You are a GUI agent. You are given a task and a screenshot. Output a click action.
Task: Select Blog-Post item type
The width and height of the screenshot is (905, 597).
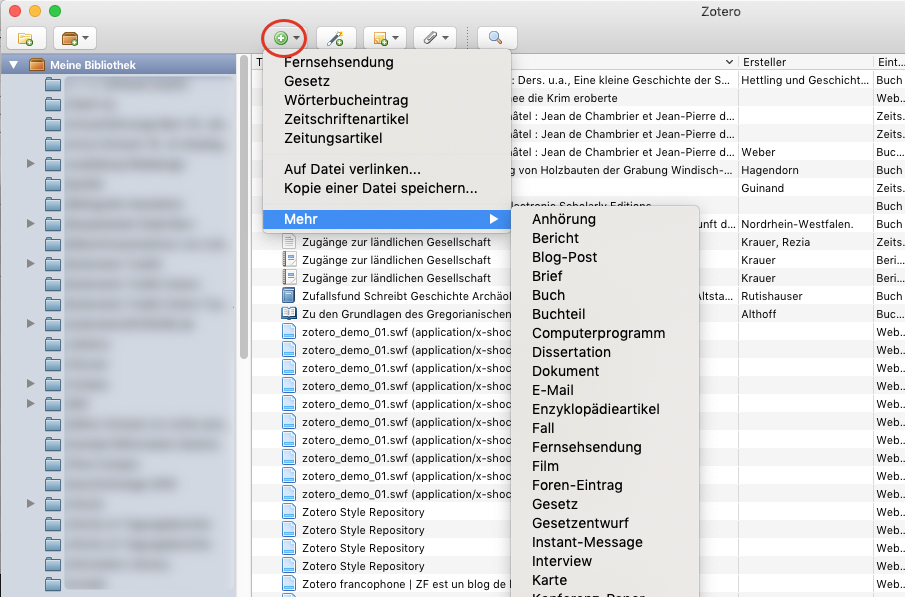pyautogui.click(x=564, y=257)
